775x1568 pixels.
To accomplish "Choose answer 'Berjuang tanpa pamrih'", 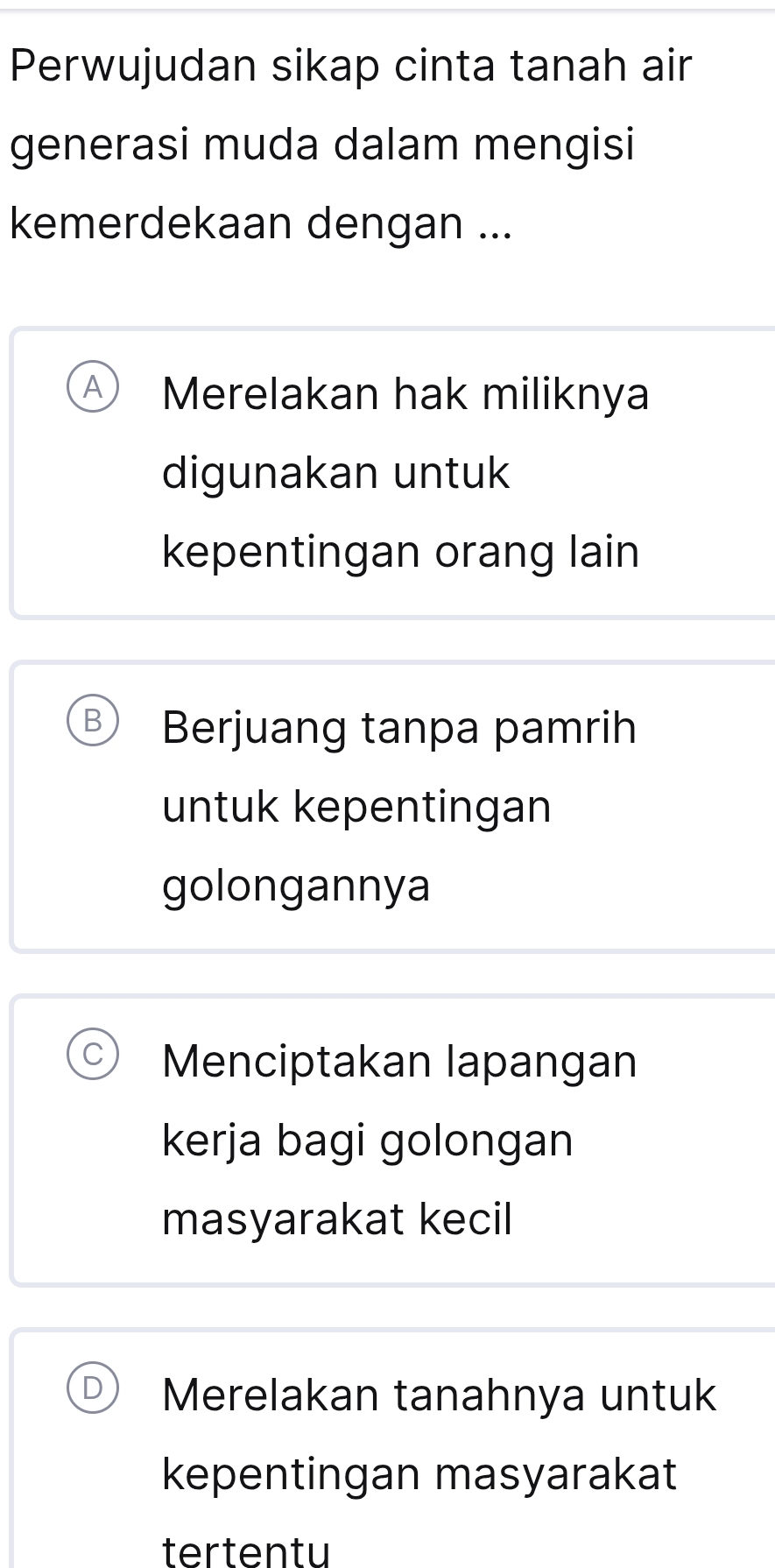I will (x=399, y=728).
